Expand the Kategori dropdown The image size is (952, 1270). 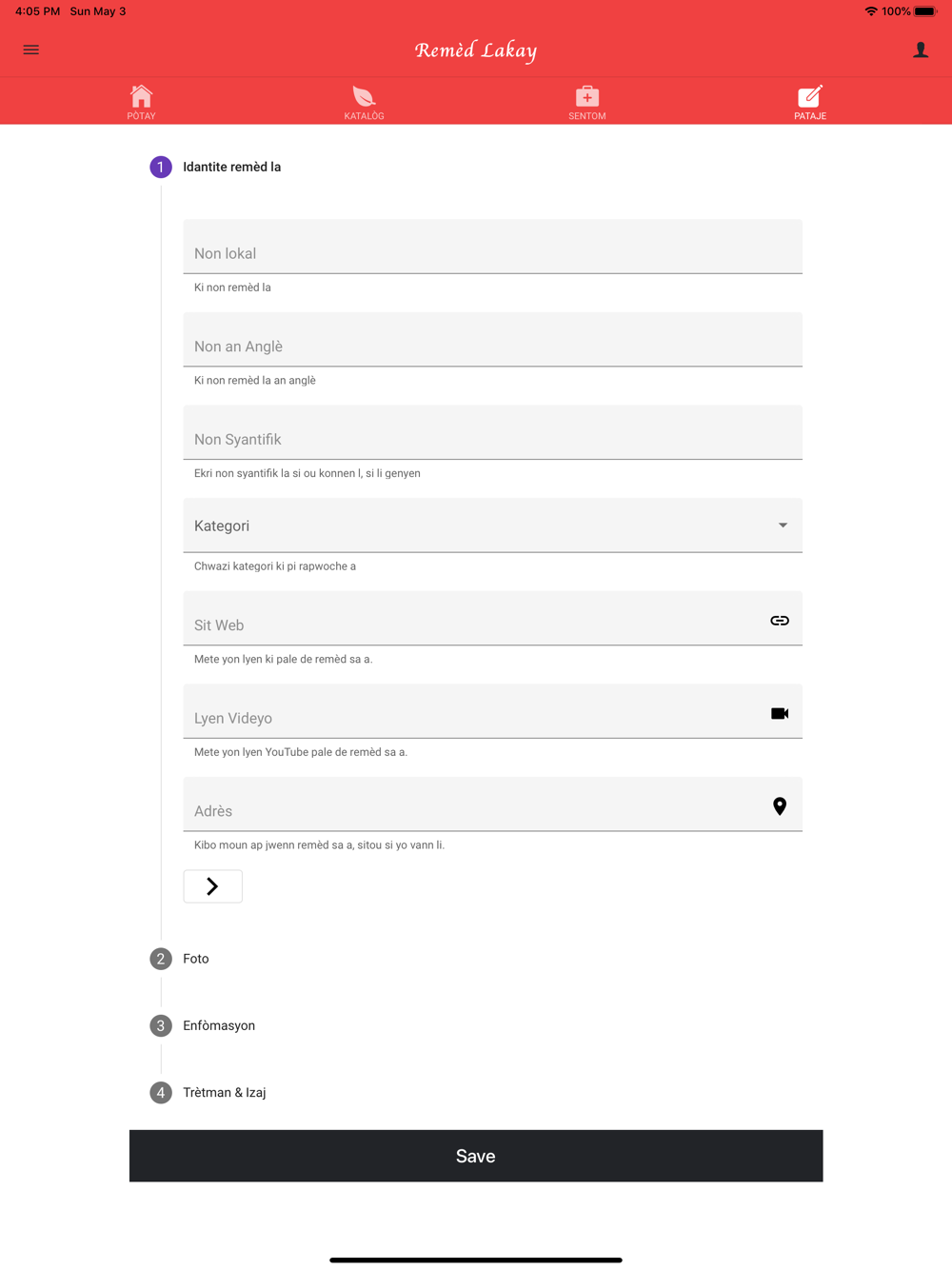[492, 526]
